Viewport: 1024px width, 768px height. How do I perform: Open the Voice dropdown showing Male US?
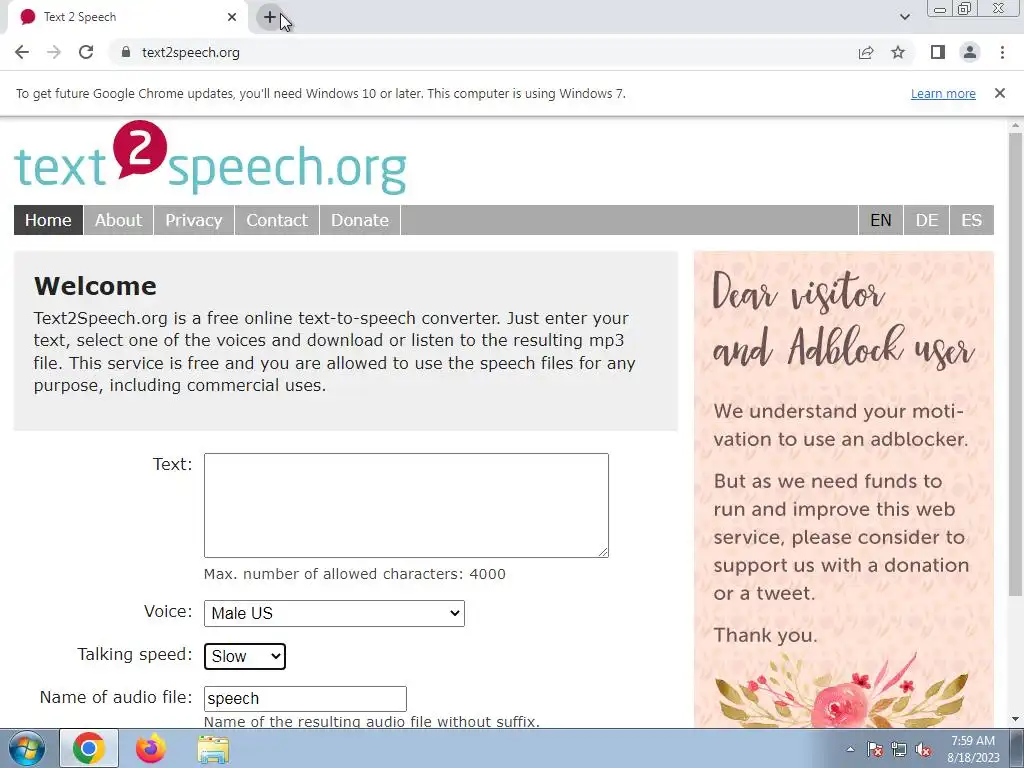(334, 613)
